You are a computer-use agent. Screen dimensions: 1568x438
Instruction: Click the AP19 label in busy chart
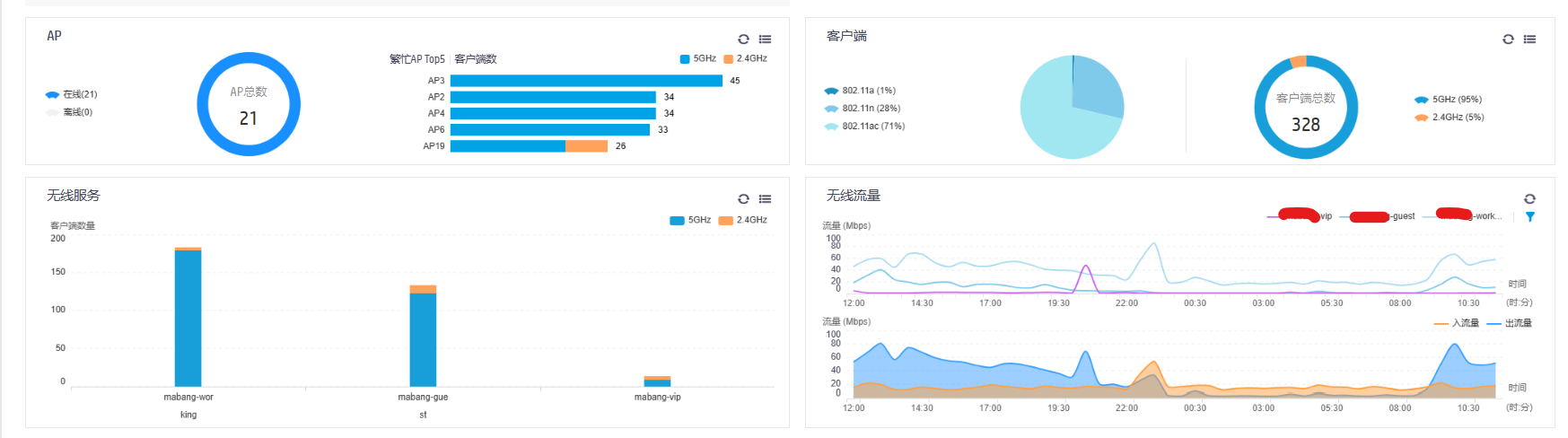pyautogui.click(x=434, y=146)
